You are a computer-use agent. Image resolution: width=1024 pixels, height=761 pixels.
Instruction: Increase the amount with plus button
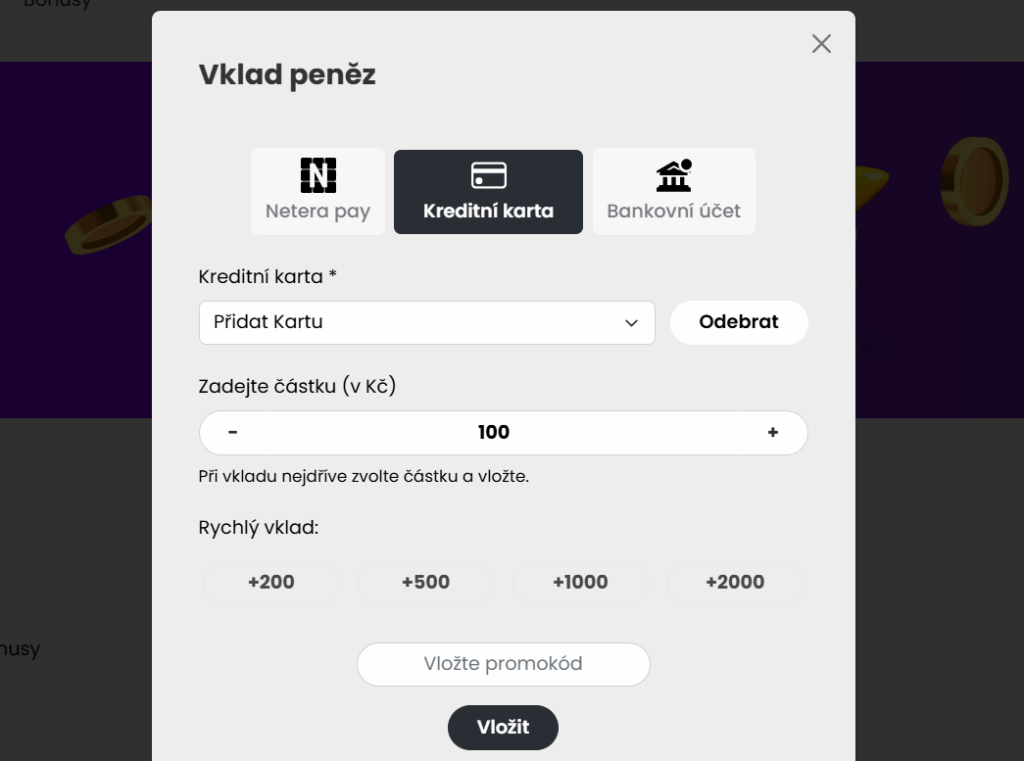(x=773, y=432)
